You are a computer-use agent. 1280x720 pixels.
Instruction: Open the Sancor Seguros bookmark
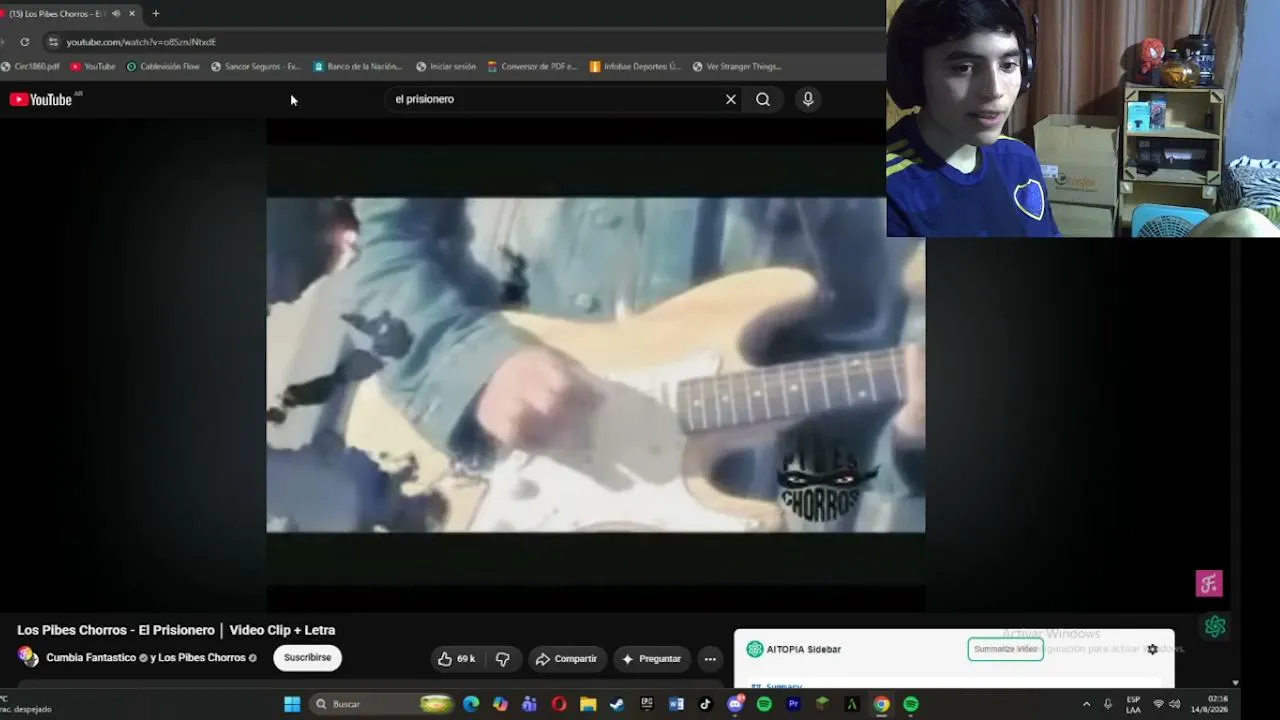click(x=256, y=67)
